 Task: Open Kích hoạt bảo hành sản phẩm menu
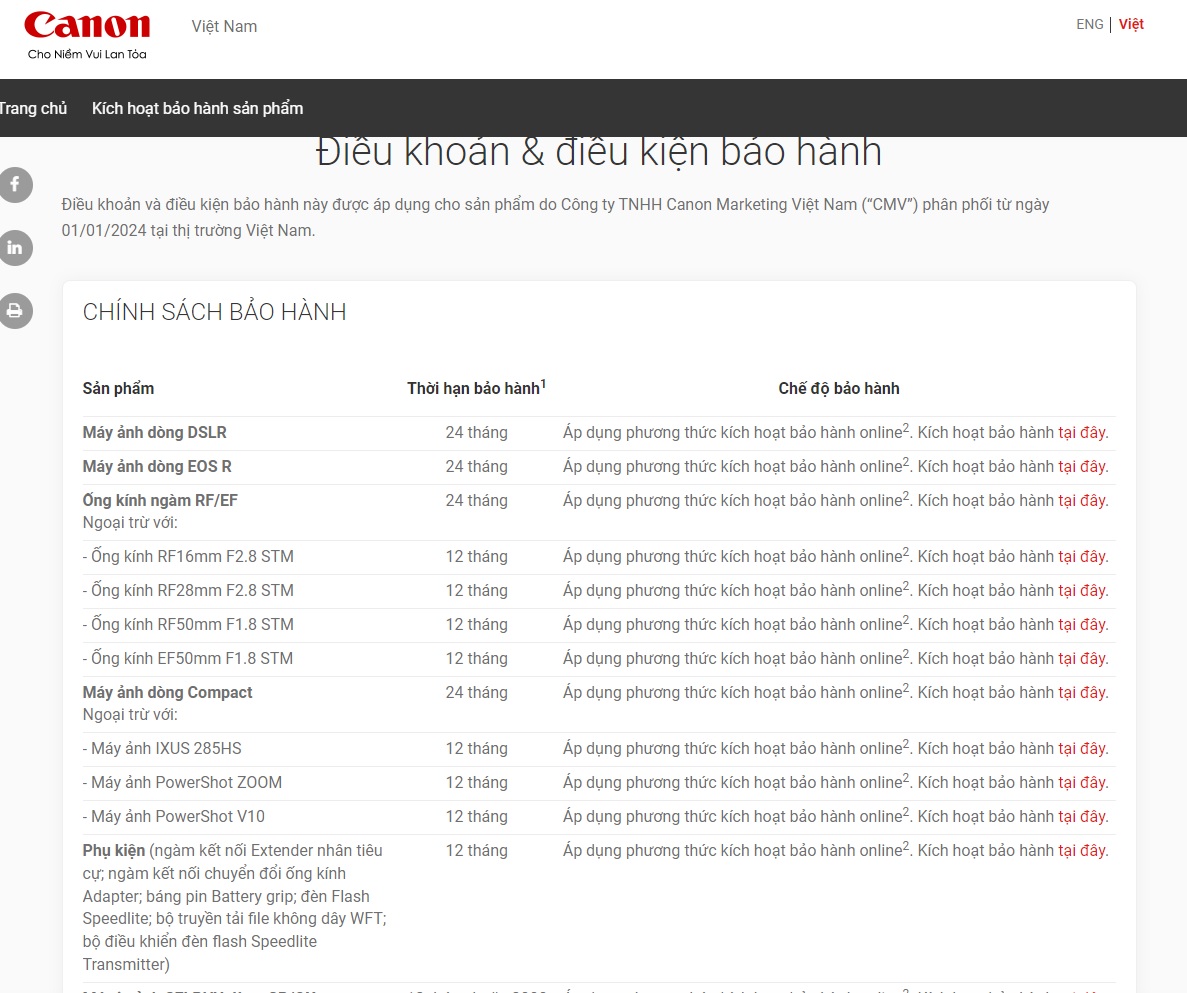click(198, 108)
